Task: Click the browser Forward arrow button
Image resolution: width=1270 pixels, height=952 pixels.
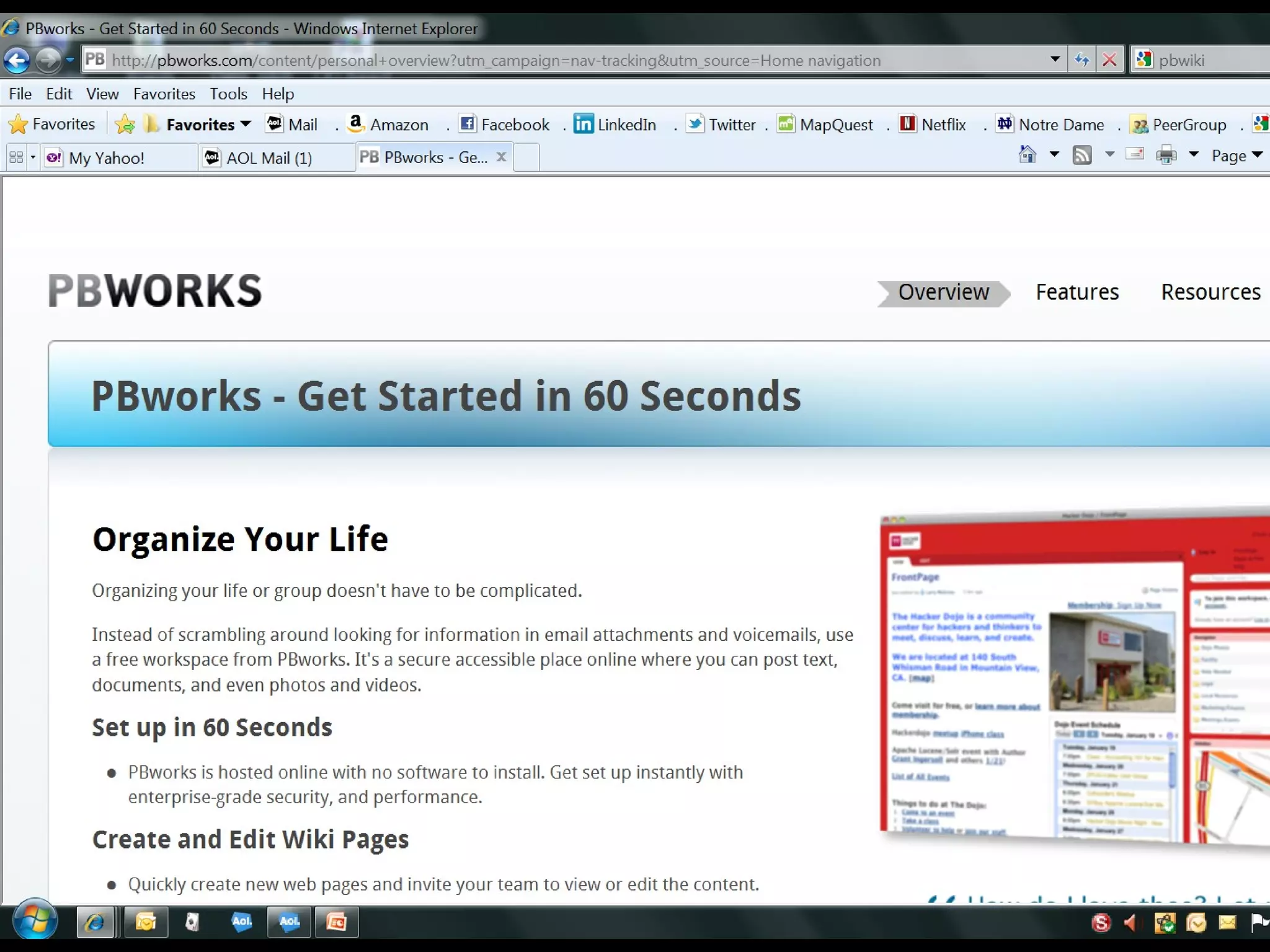Action: (48, 60)
